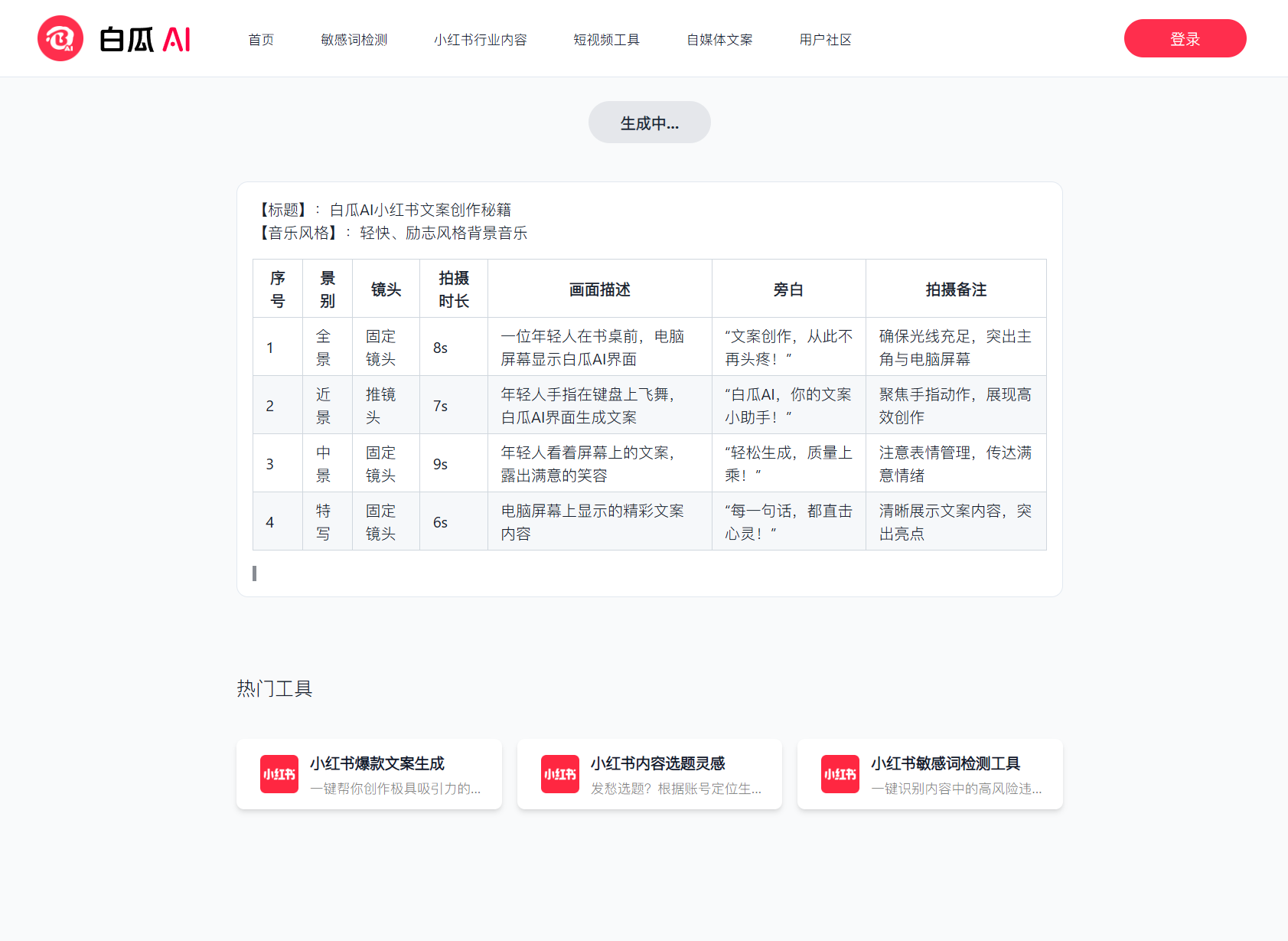The width and height of the screenshot is (1288, 941).
Task: Click narration cell “文案创作，从此不再头疼！”
Action: click(789, 348)
